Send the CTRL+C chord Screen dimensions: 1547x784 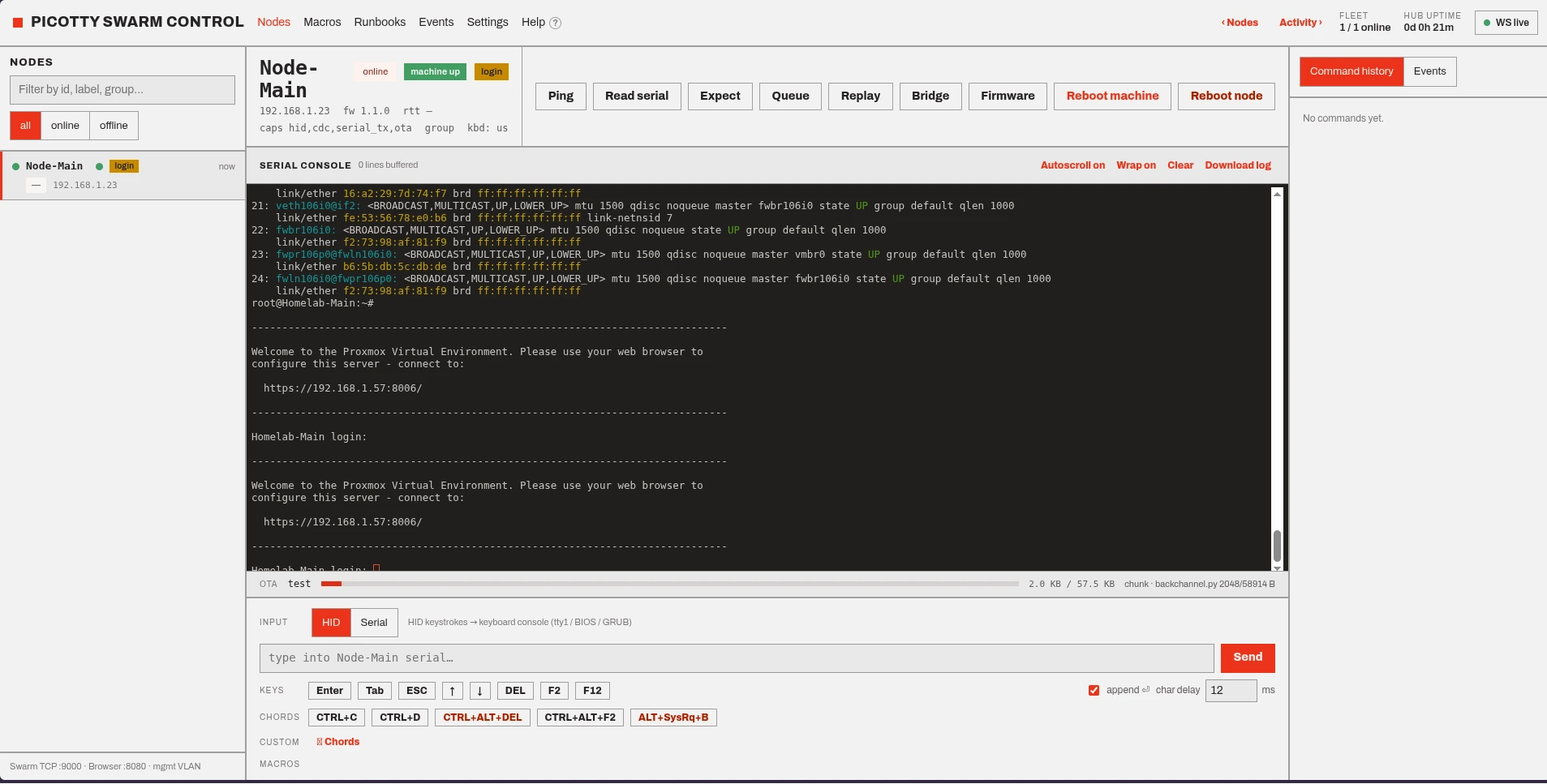(337, 718)
